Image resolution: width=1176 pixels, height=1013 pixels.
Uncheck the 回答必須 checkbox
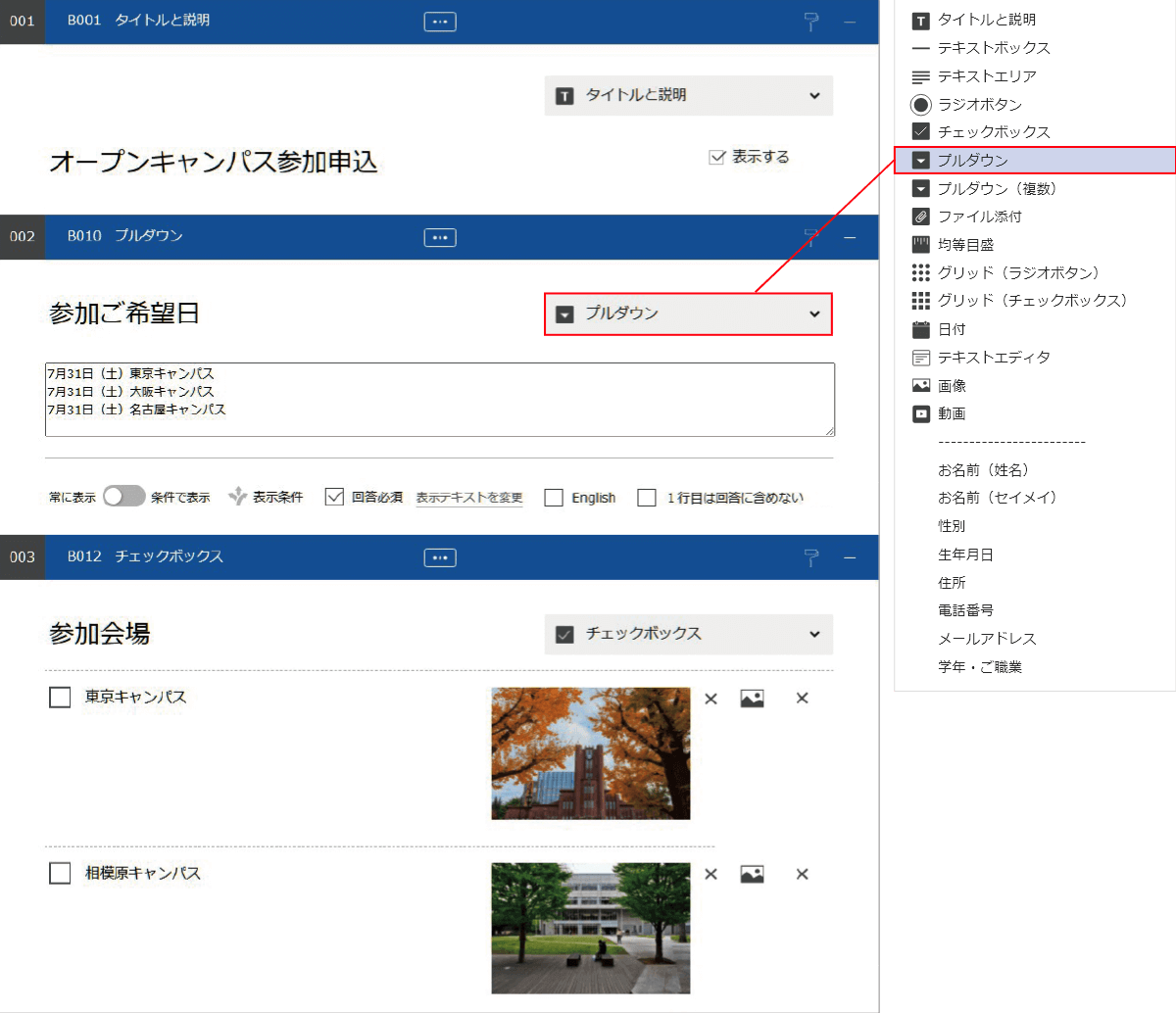click(x=334, y=497)
